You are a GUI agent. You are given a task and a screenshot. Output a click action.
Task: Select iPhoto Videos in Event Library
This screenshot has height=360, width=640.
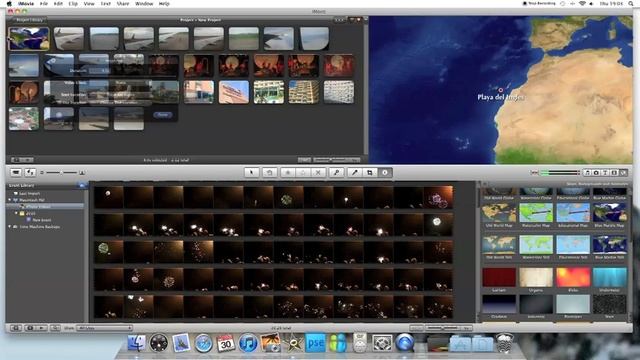pyautogui.click(x=45, y=207)
